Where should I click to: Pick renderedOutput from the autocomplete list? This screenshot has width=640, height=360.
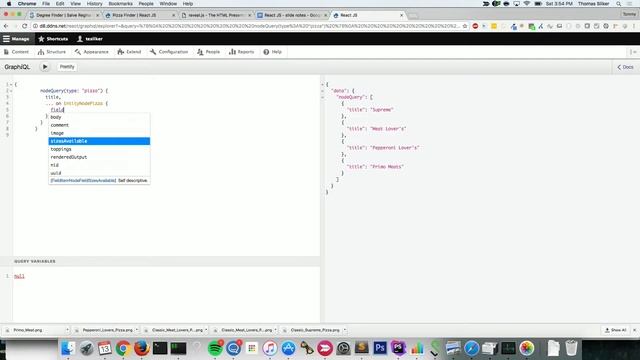[x=99, y=157]
